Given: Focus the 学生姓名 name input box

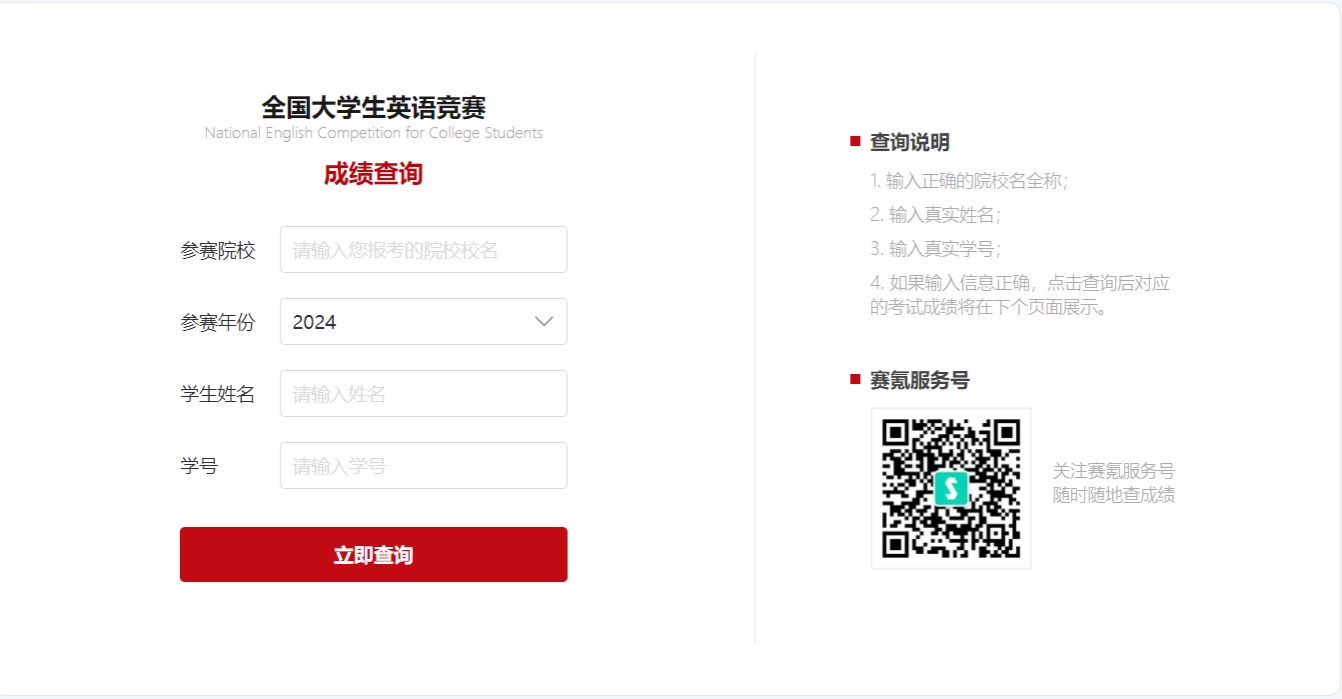Looking at the screenshot, I should pyautogui.click(x=423, y=394).
